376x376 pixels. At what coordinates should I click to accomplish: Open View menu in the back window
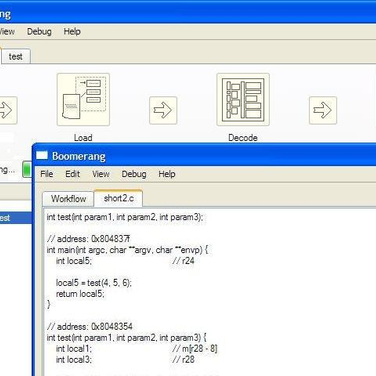[7, 32]
